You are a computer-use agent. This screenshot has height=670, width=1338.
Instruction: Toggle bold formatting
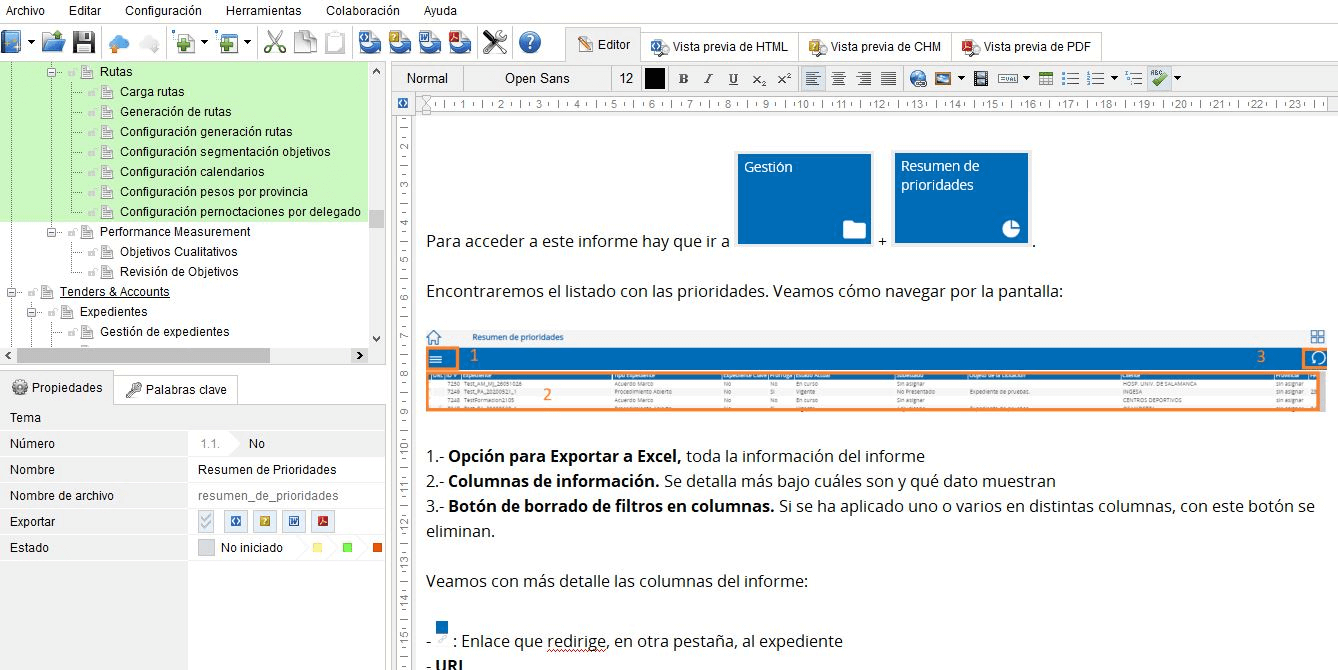tap(683, 78)
